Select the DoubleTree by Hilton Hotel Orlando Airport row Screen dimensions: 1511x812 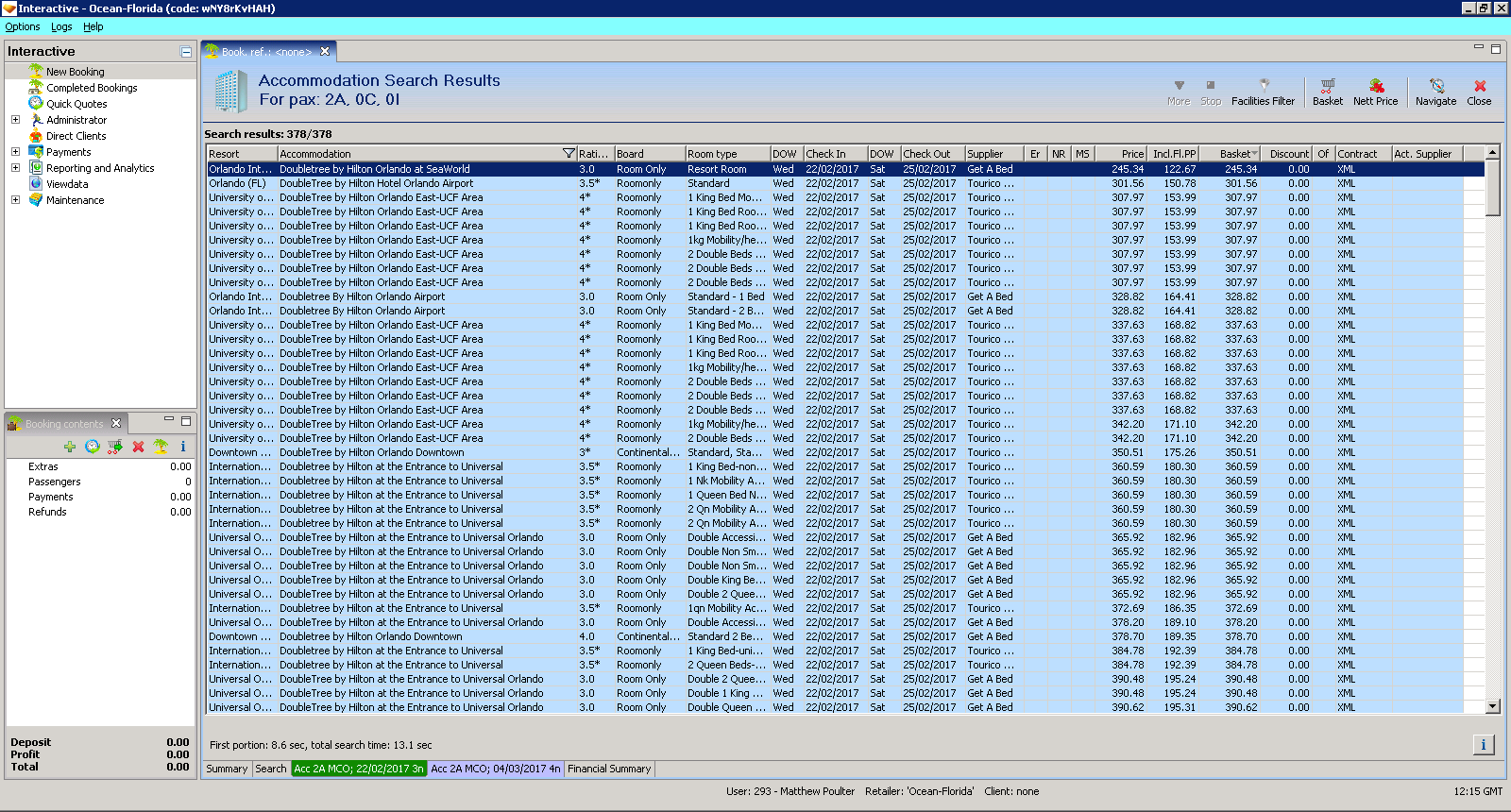[846, 183]
